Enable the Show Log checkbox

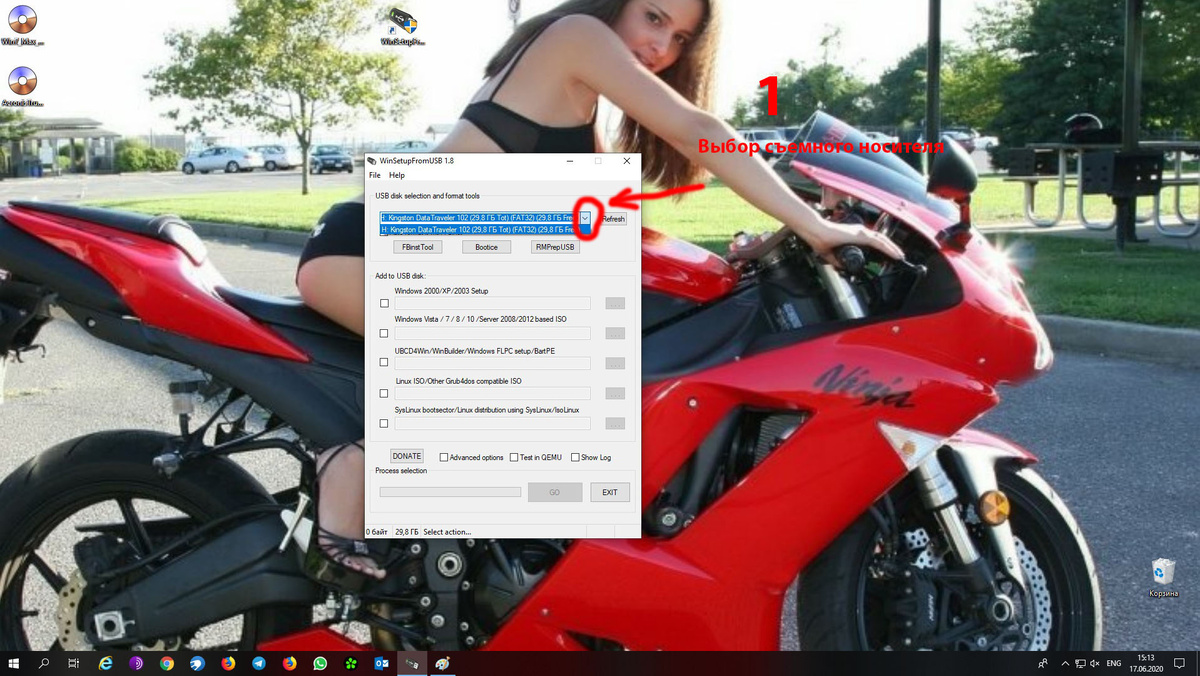(575, 458)
